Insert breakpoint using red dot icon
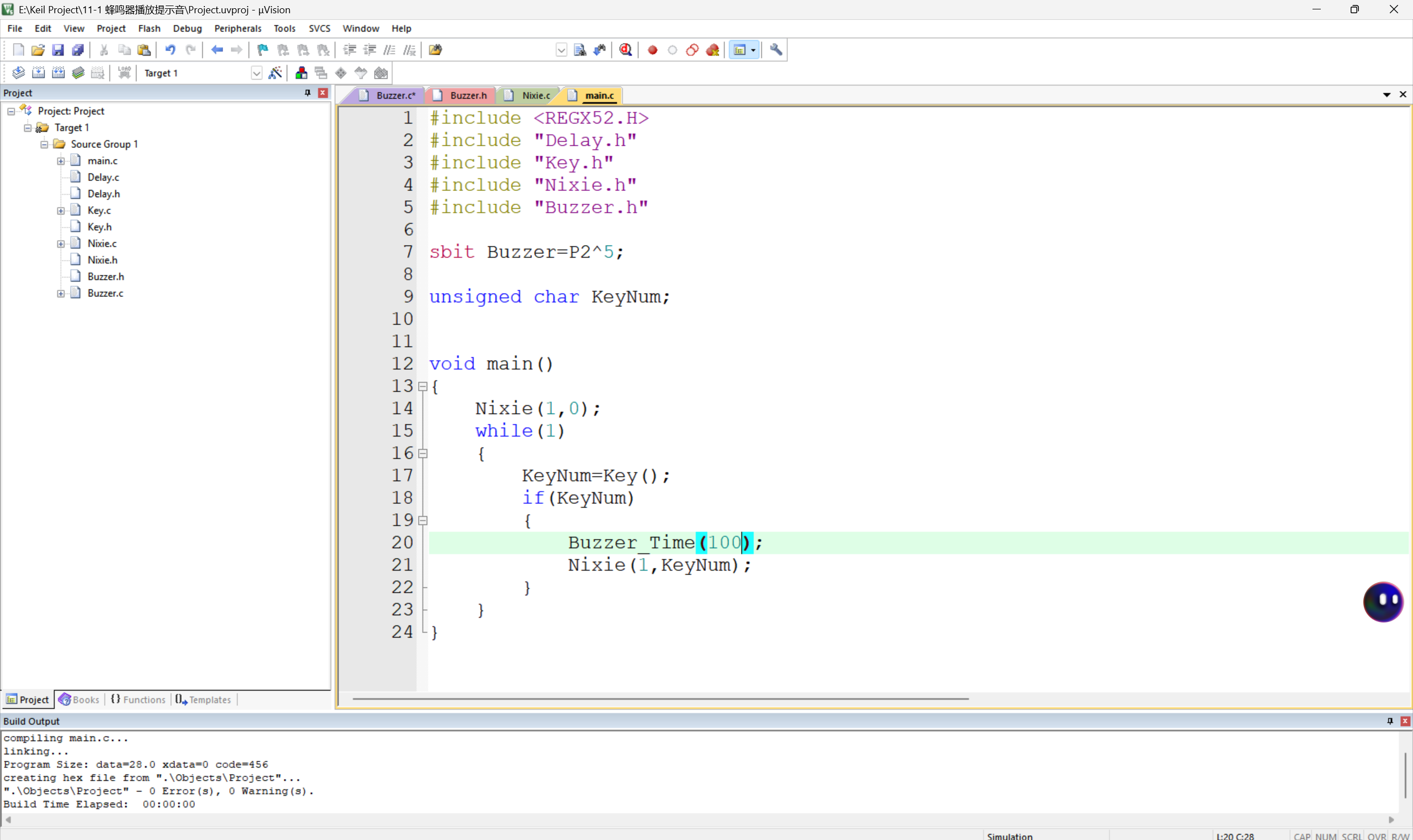 653,50
